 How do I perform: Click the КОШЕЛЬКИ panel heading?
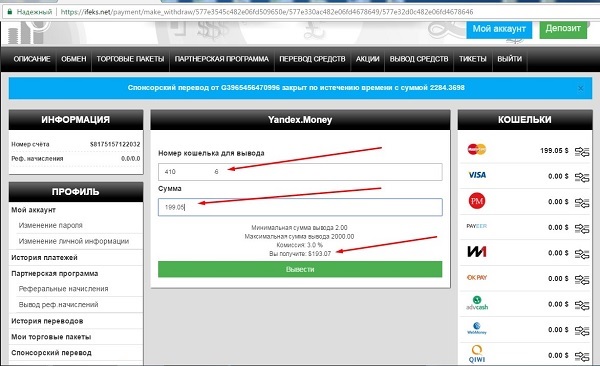525,120
